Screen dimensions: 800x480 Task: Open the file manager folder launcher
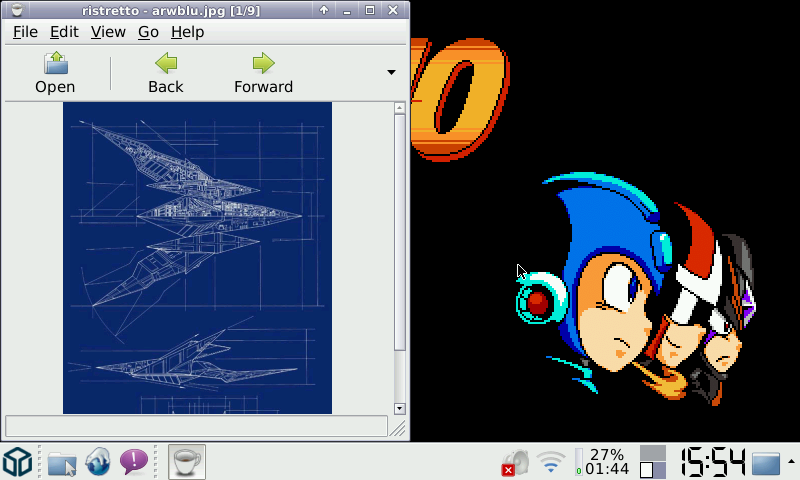[x=62, y=463]
